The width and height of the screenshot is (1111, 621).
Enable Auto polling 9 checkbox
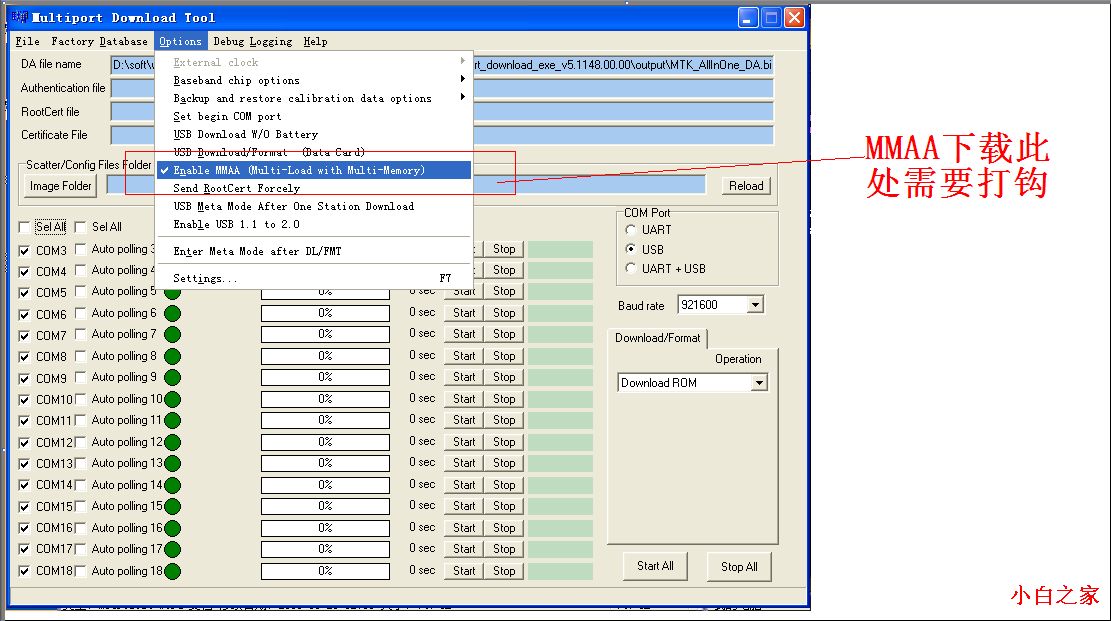pos(80,377)
